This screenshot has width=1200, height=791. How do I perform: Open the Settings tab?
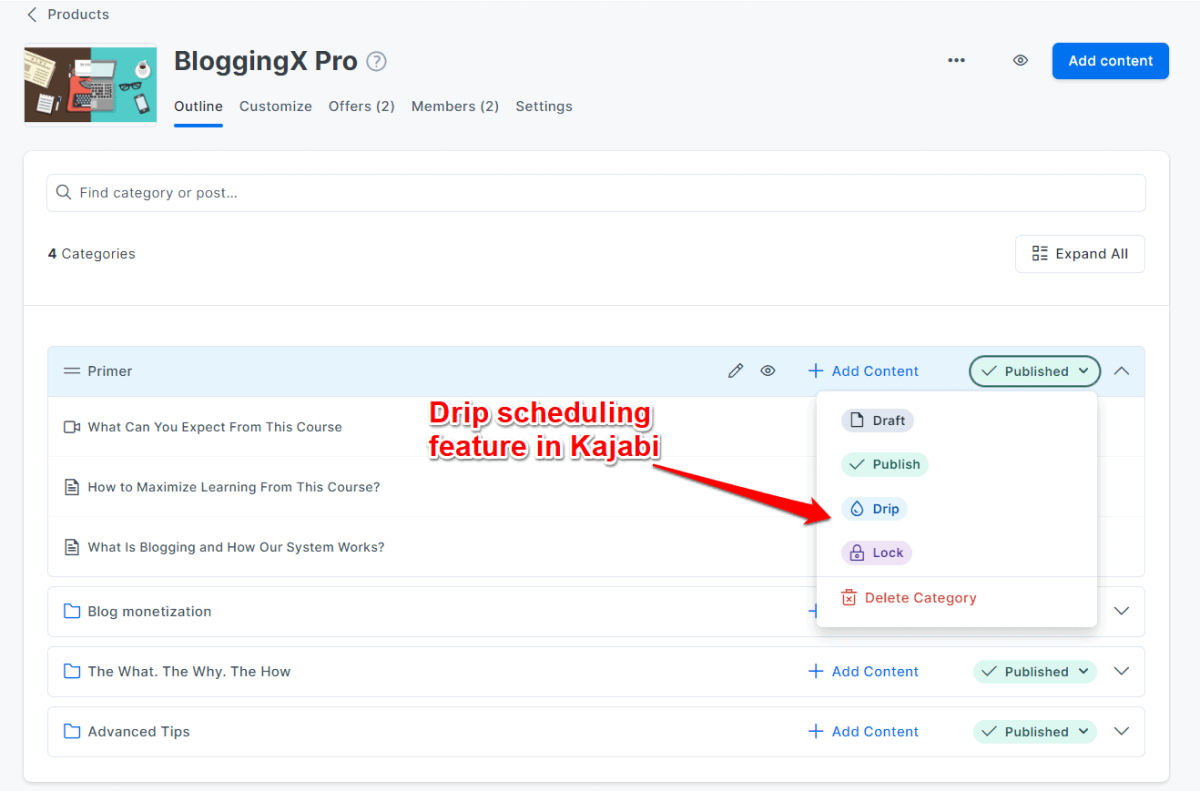pyautogui.click(x=544, y=106)
